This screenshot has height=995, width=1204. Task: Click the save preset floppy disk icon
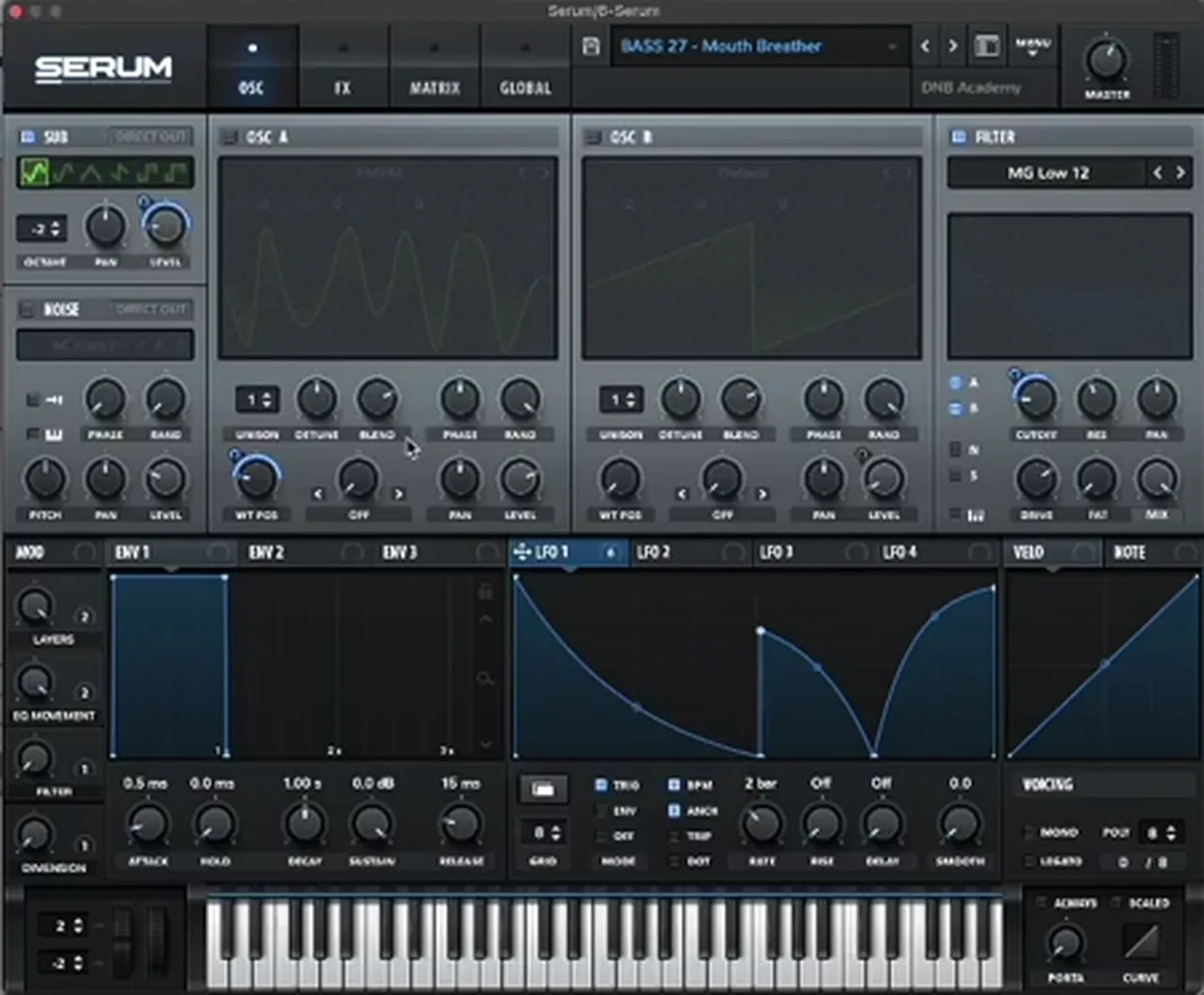pyautogui.click(x=591, y=46)
